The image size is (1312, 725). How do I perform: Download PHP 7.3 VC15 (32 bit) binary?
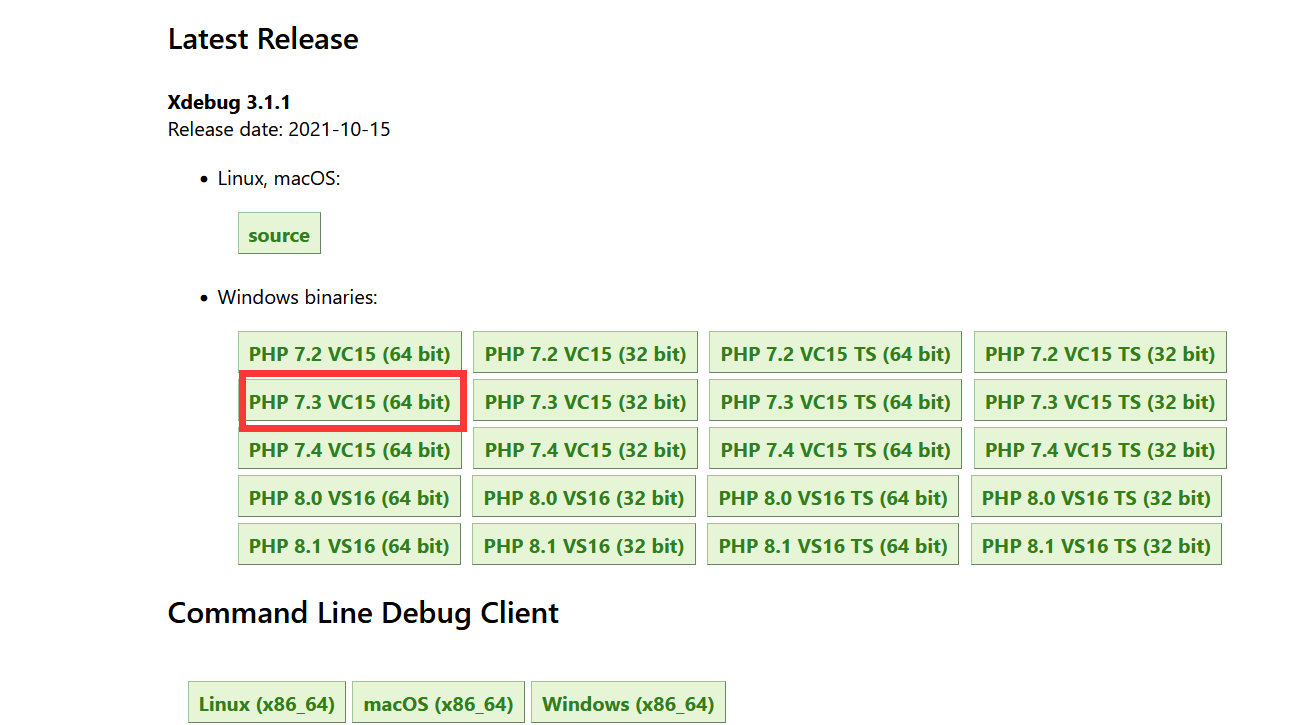pyautogui.click(x=585, y=401)
